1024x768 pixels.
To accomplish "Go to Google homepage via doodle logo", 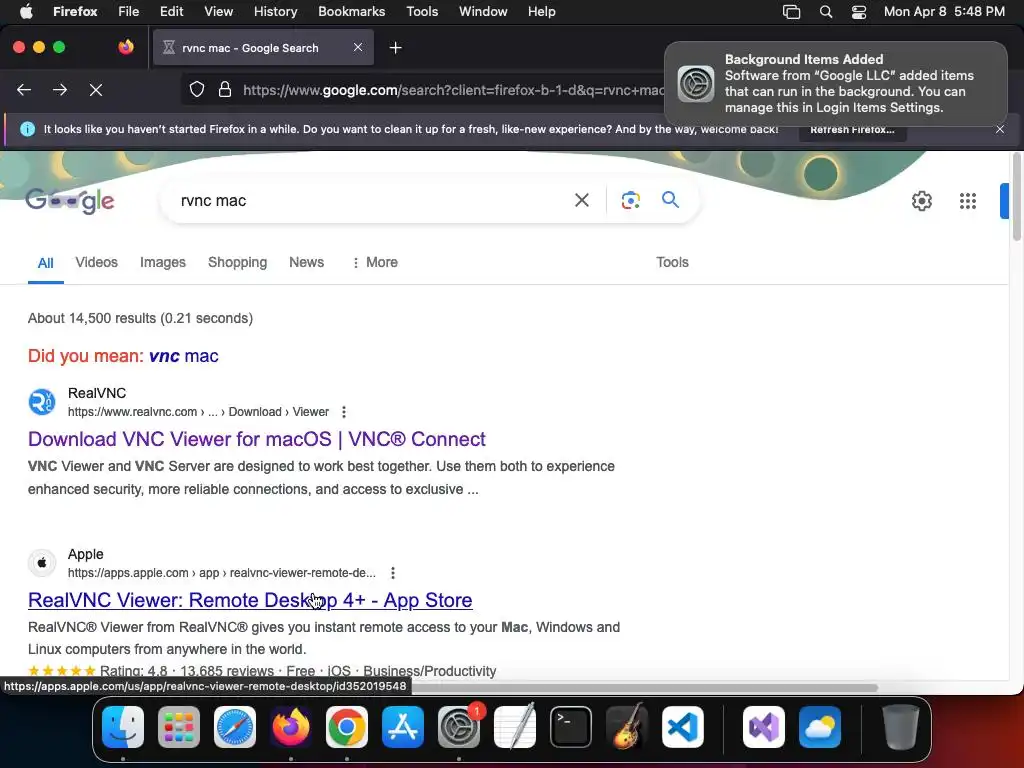I will tap(70, 200).
